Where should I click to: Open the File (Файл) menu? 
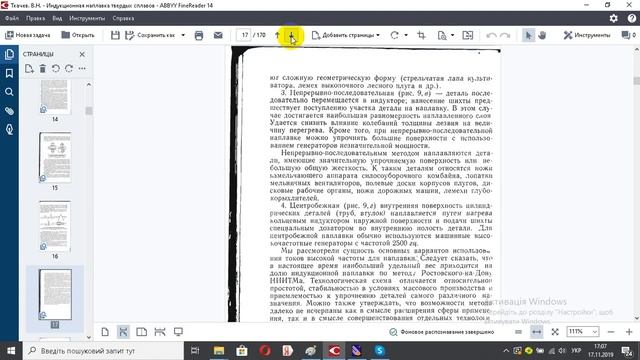pos(12,18)
